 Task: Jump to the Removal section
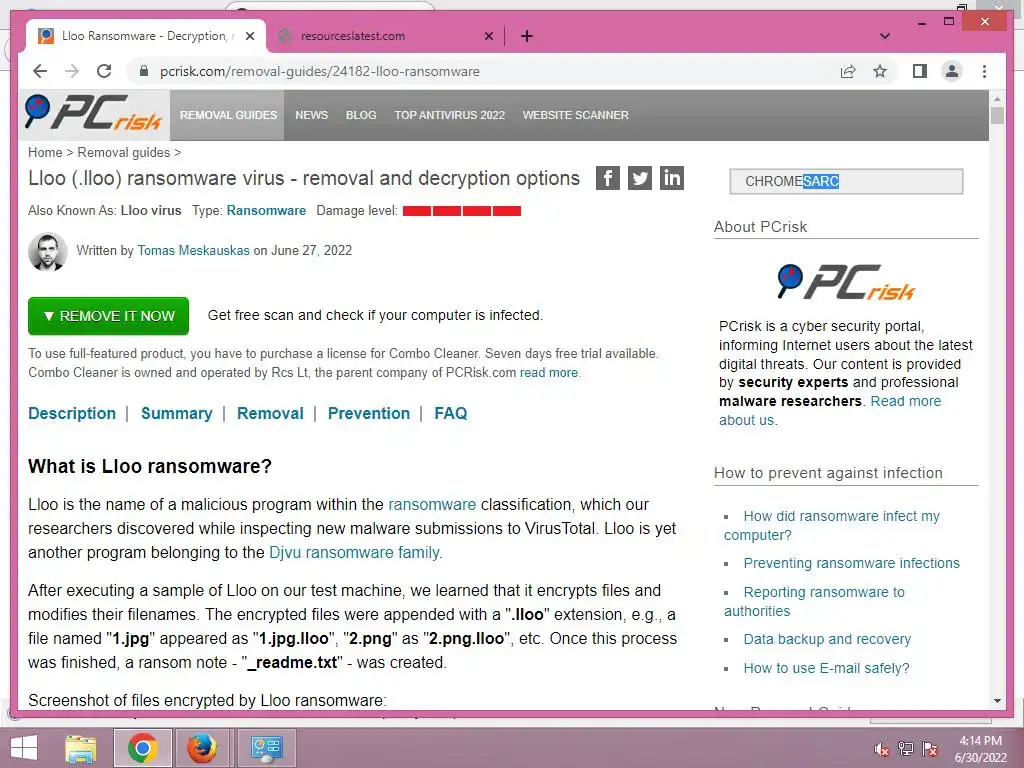tap(270, 413)
